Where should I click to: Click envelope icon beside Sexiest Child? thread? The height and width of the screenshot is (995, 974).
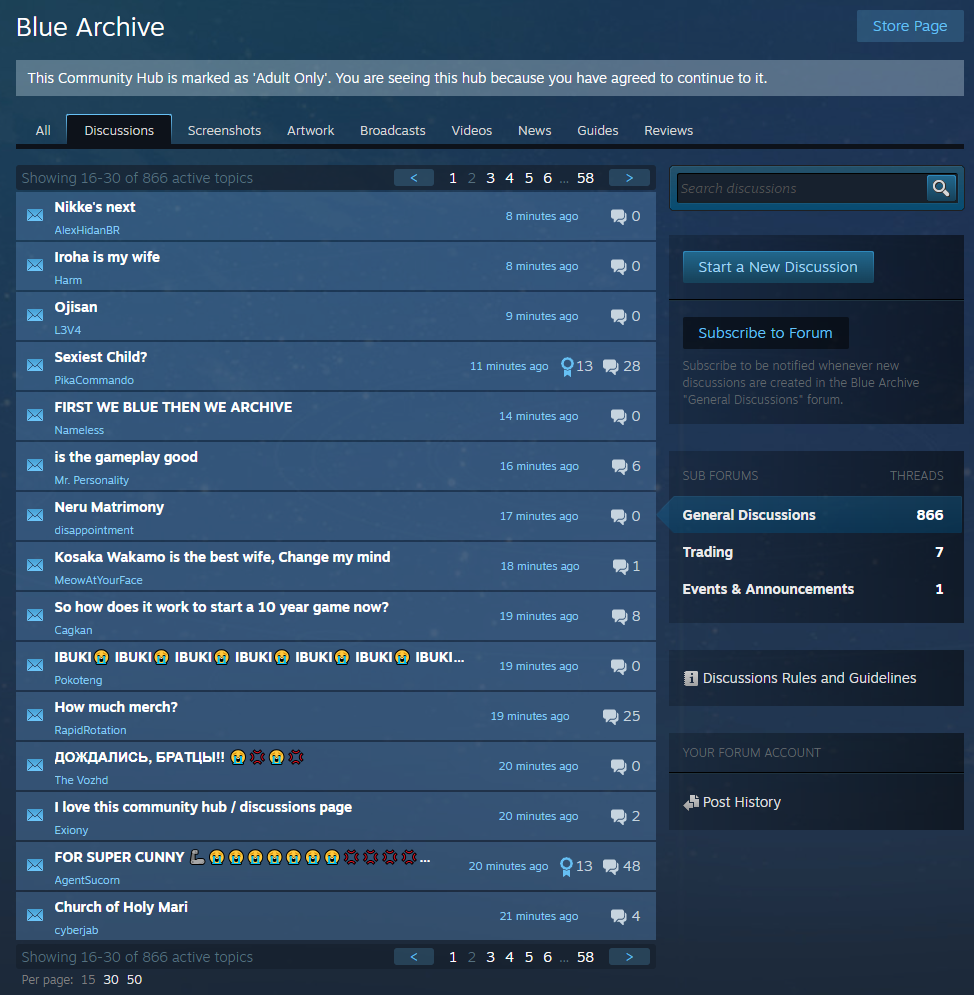(x=35, y=365)
